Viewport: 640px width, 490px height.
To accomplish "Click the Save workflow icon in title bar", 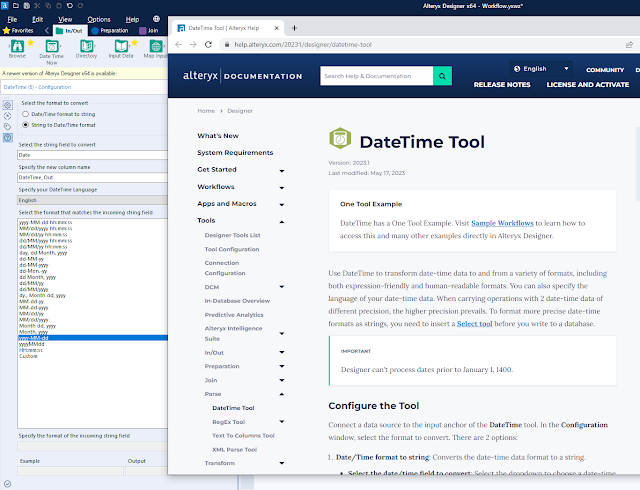I will point(27,6).
